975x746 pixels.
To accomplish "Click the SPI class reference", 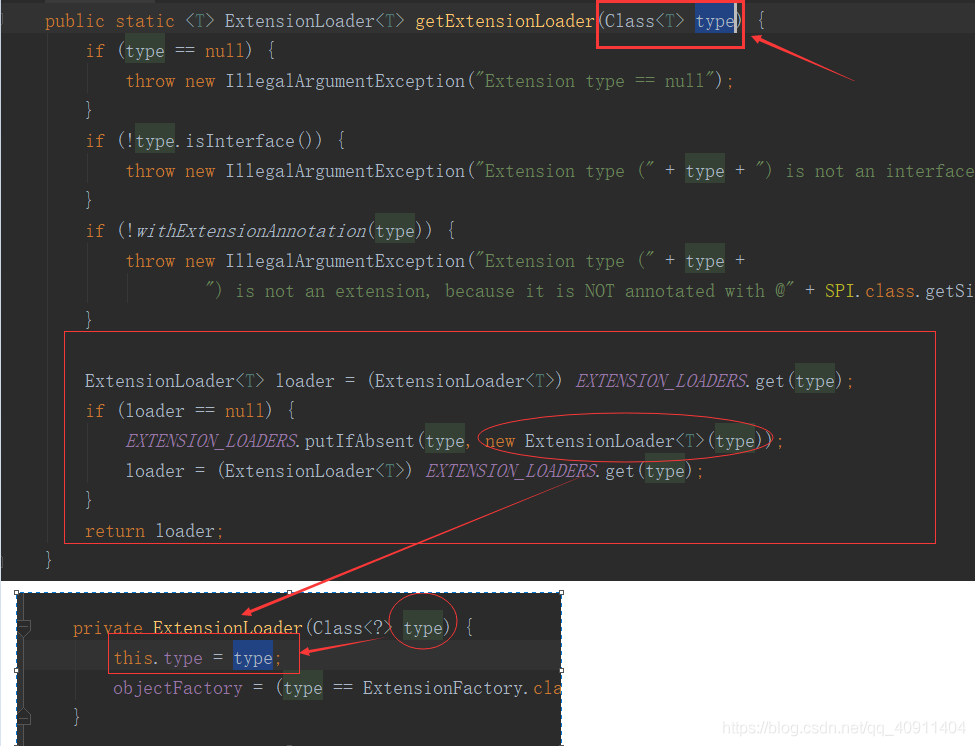I will [x=840, y=291].
